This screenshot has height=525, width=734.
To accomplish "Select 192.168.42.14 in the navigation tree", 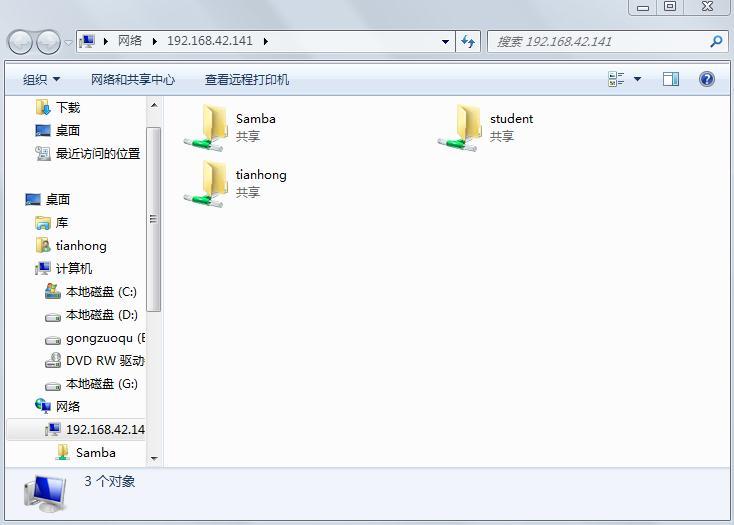I will [76, 430].
